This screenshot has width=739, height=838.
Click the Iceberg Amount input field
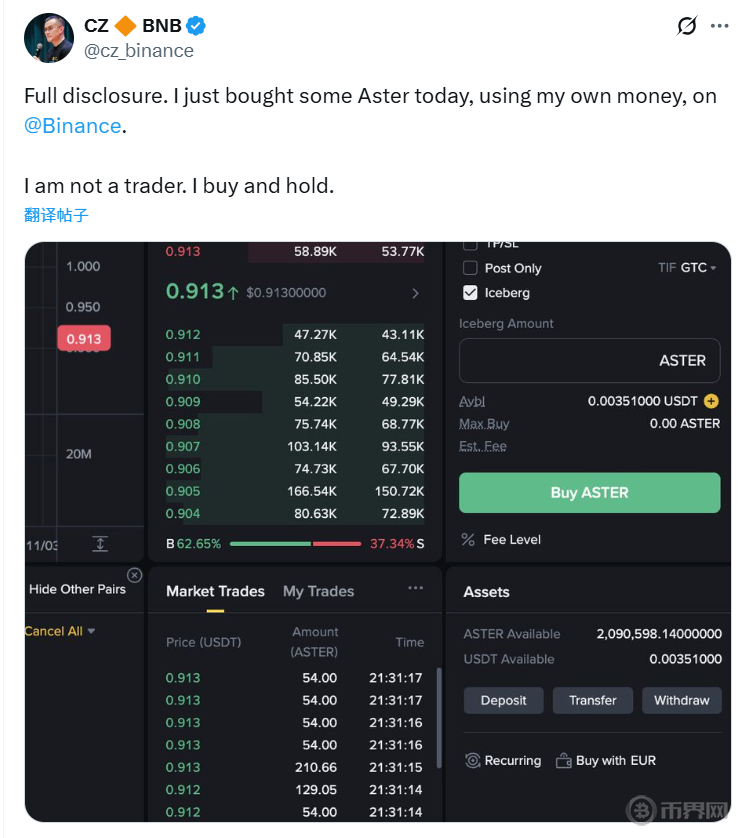[x=589, y=361]
